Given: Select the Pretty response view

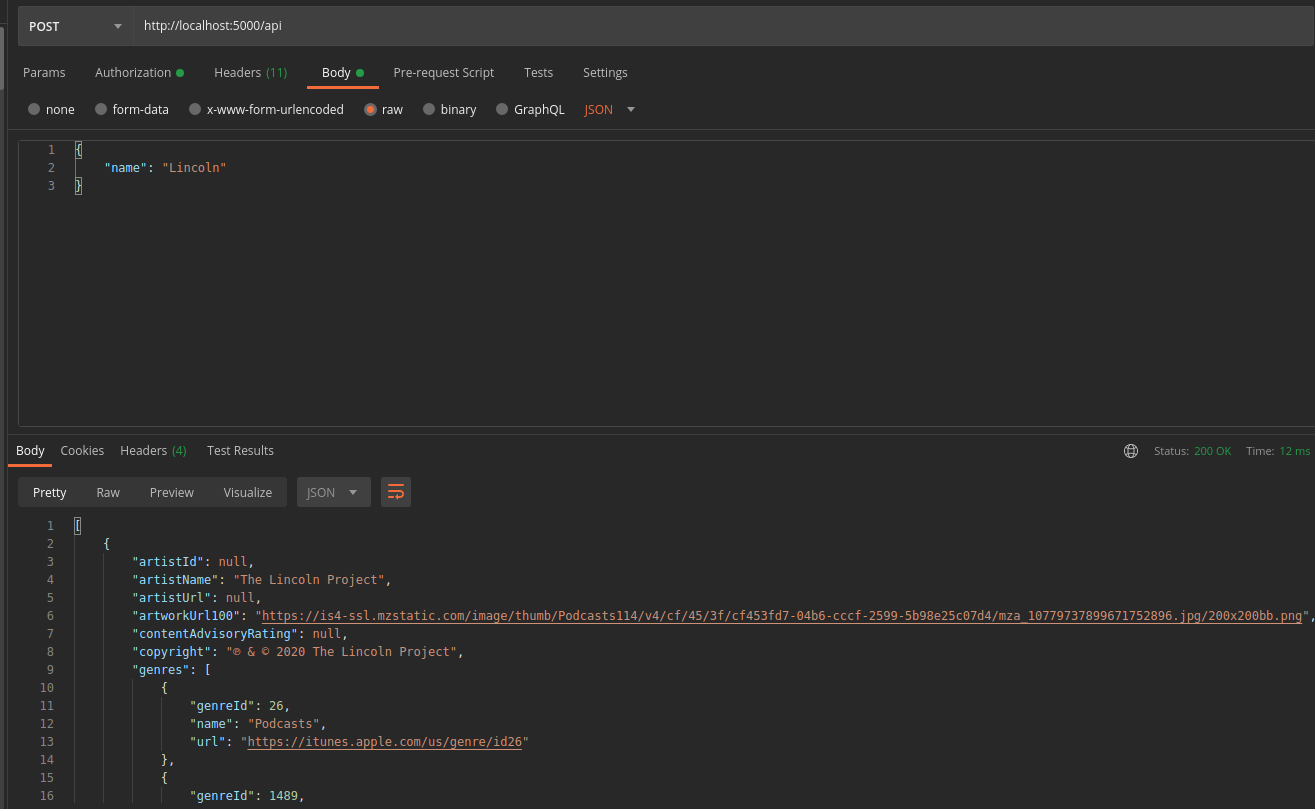Looking at the screenshot, I should point(50,492).
